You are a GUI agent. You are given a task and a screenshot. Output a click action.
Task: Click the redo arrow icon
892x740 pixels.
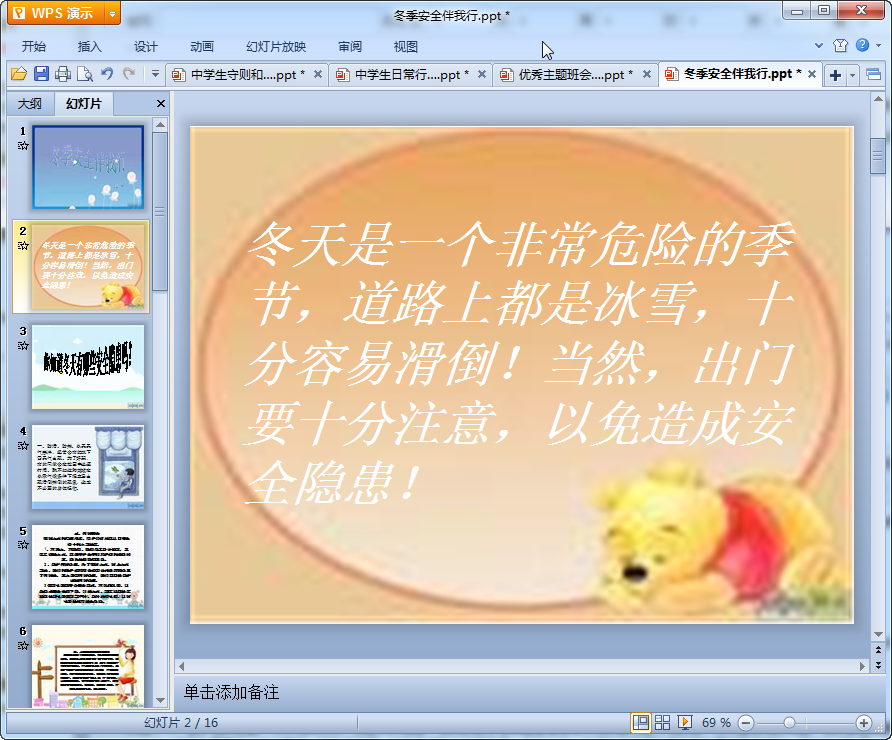pos(129,74)
